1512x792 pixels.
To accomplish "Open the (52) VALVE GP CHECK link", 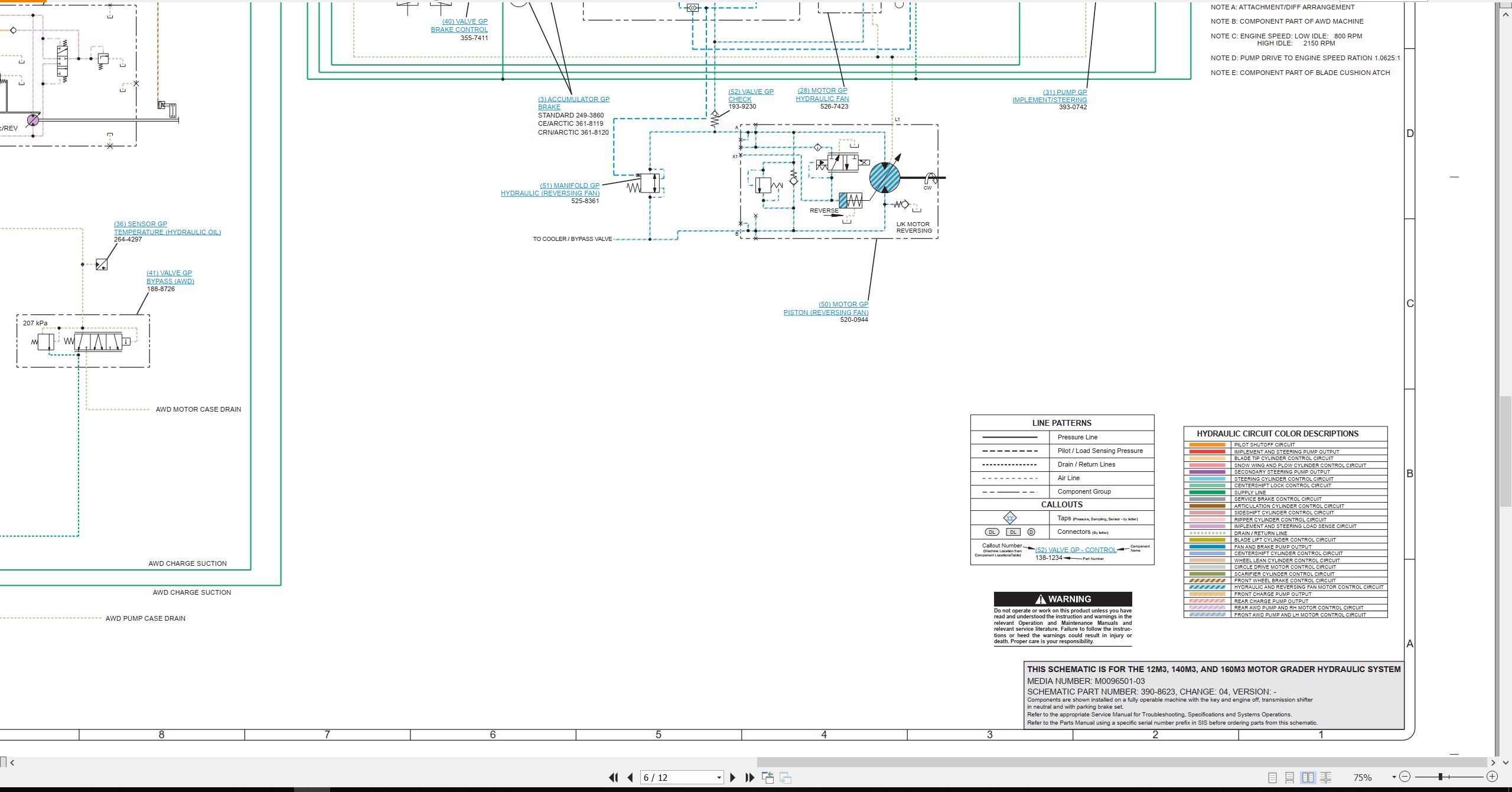I will (x=751, y=96).
